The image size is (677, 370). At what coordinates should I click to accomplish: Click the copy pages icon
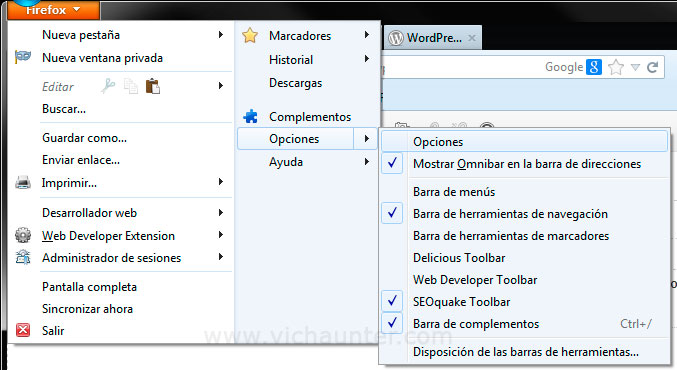131,86
